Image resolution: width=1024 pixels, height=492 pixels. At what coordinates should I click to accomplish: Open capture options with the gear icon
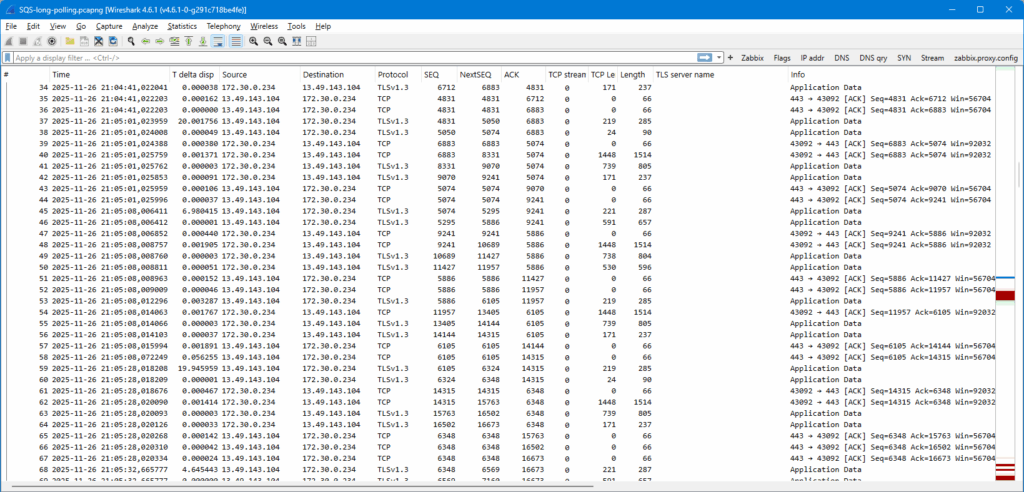point(52,42)
